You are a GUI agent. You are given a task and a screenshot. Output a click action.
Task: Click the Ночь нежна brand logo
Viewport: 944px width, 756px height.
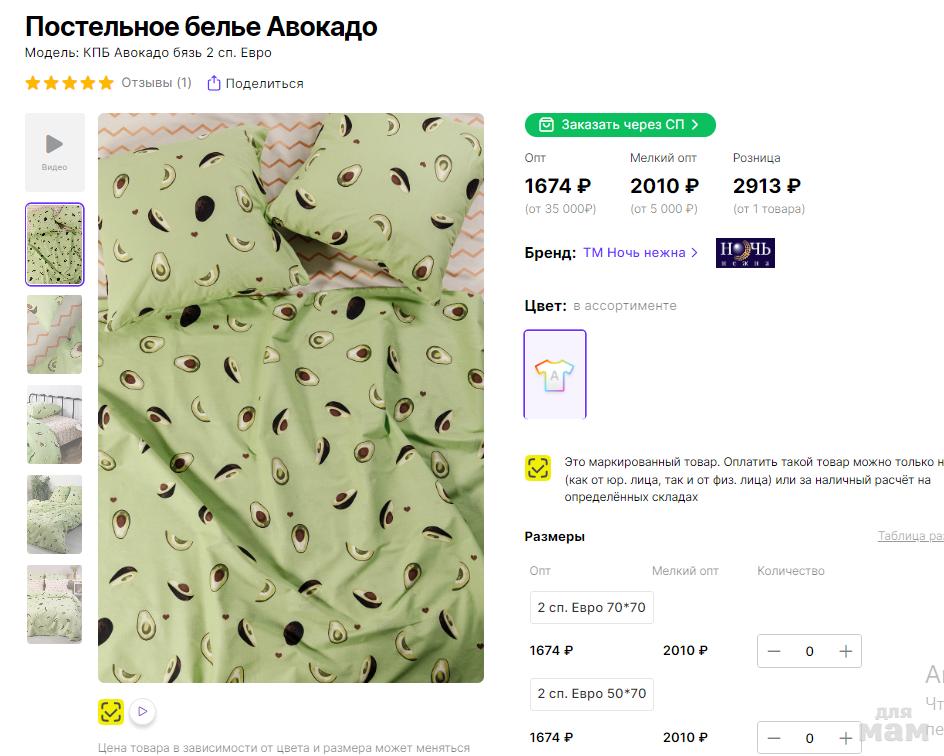745,253
